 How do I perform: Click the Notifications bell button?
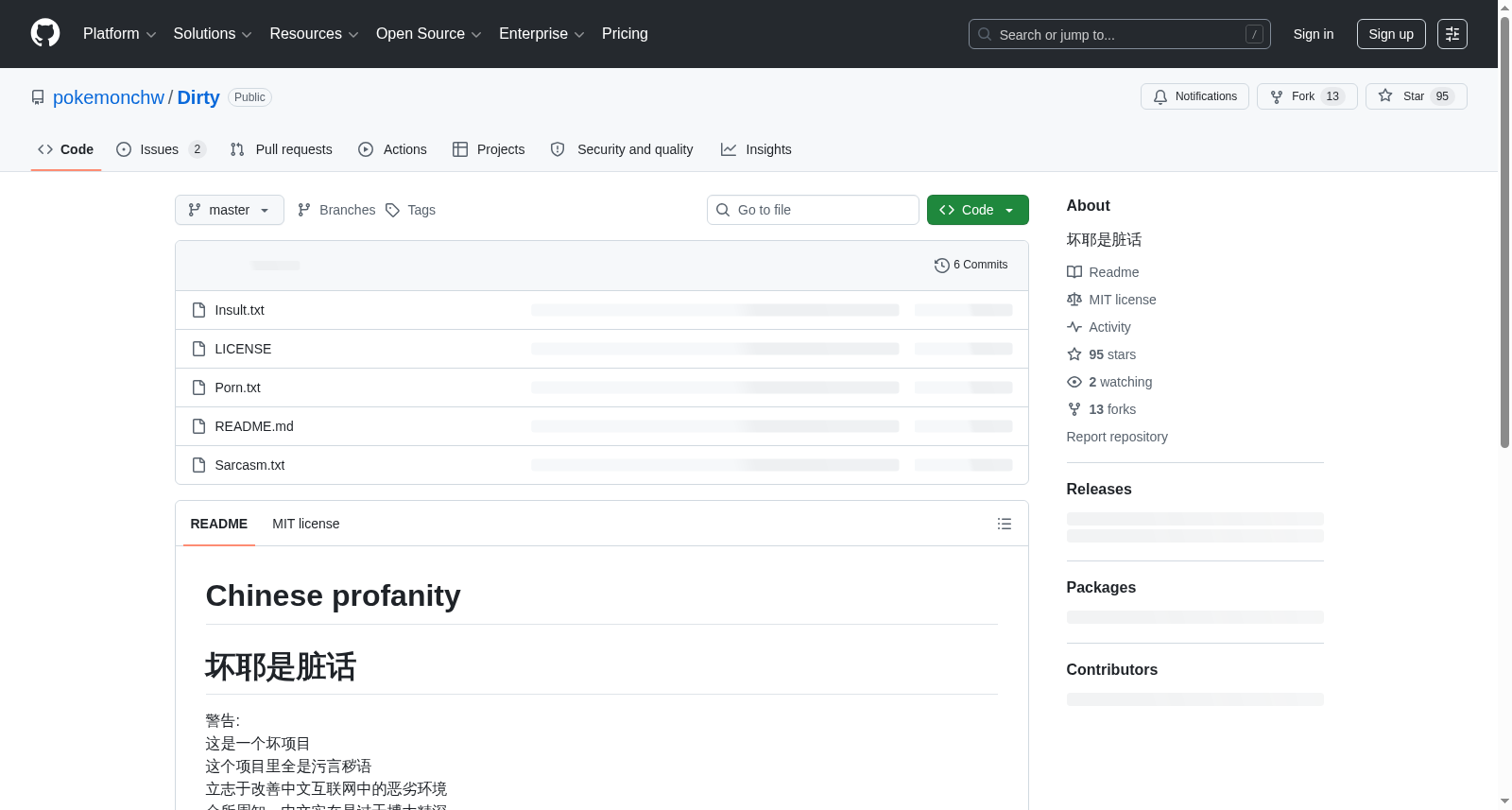[1195, 96]
